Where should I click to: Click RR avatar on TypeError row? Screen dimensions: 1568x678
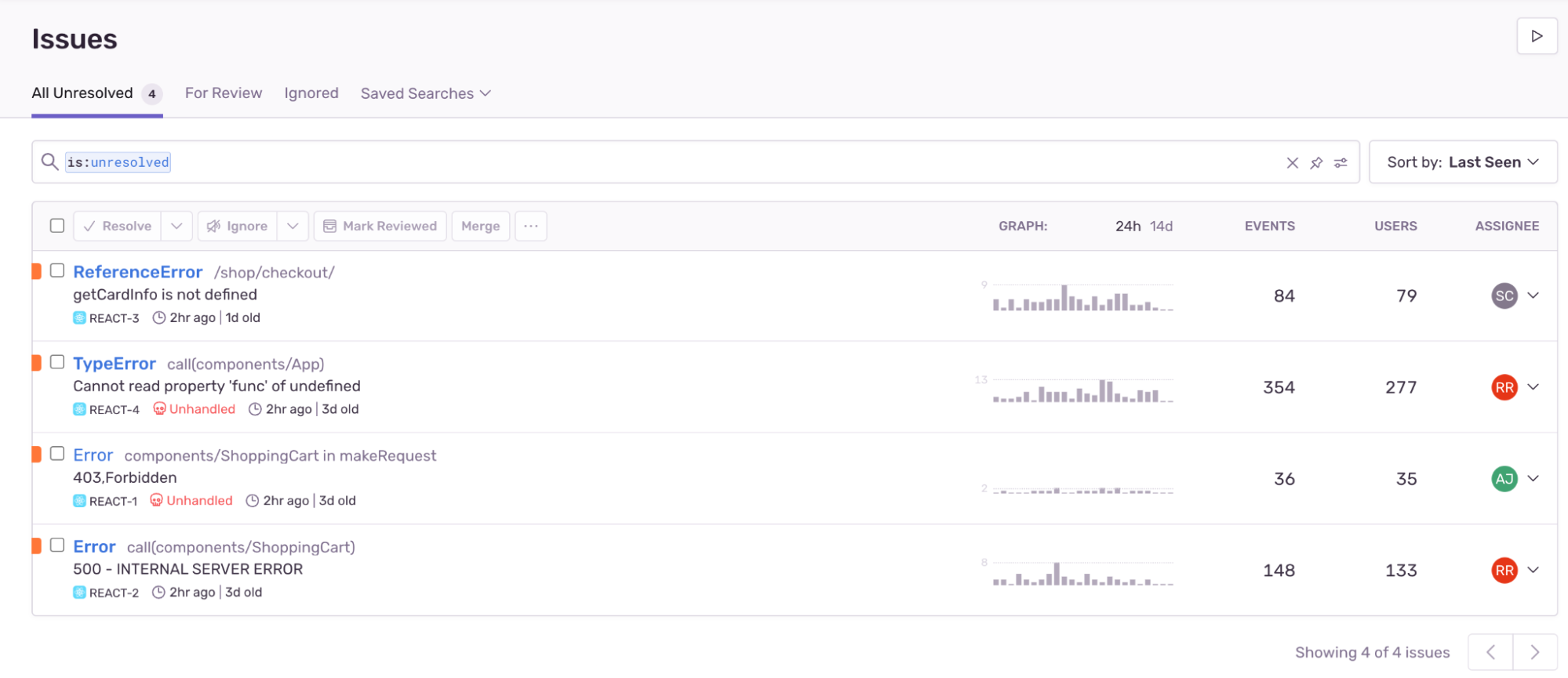tap(1504, 387)
